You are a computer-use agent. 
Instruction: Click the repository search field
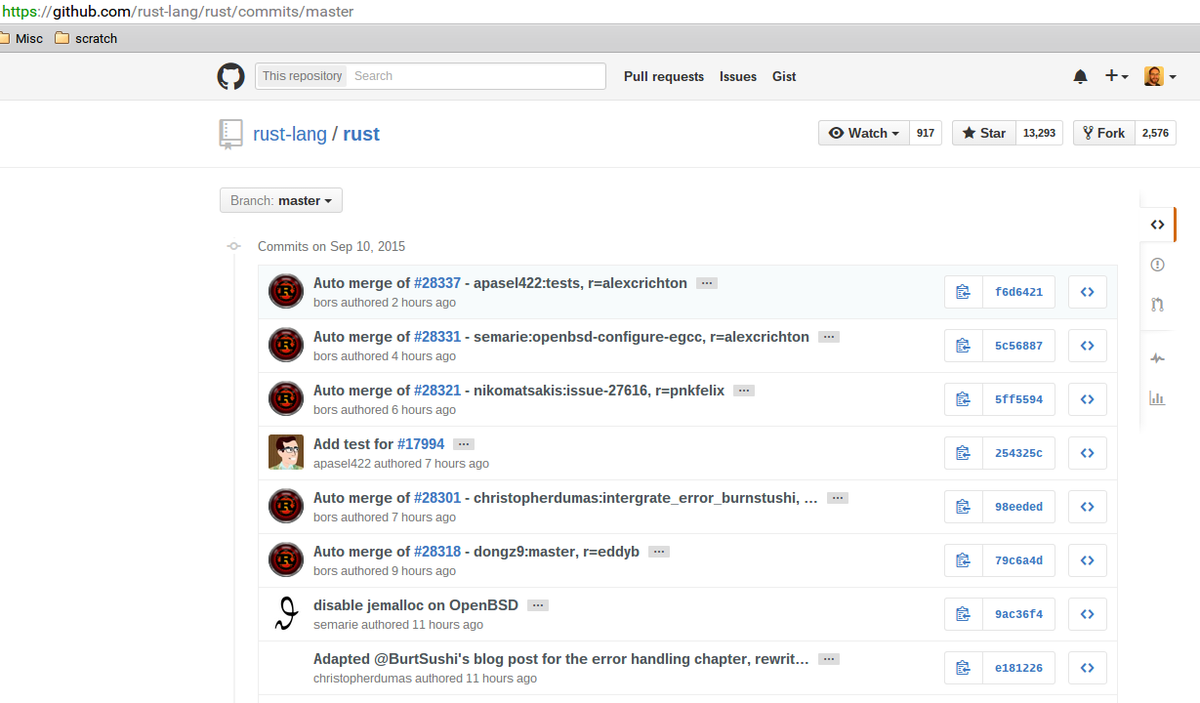(478, 76)
